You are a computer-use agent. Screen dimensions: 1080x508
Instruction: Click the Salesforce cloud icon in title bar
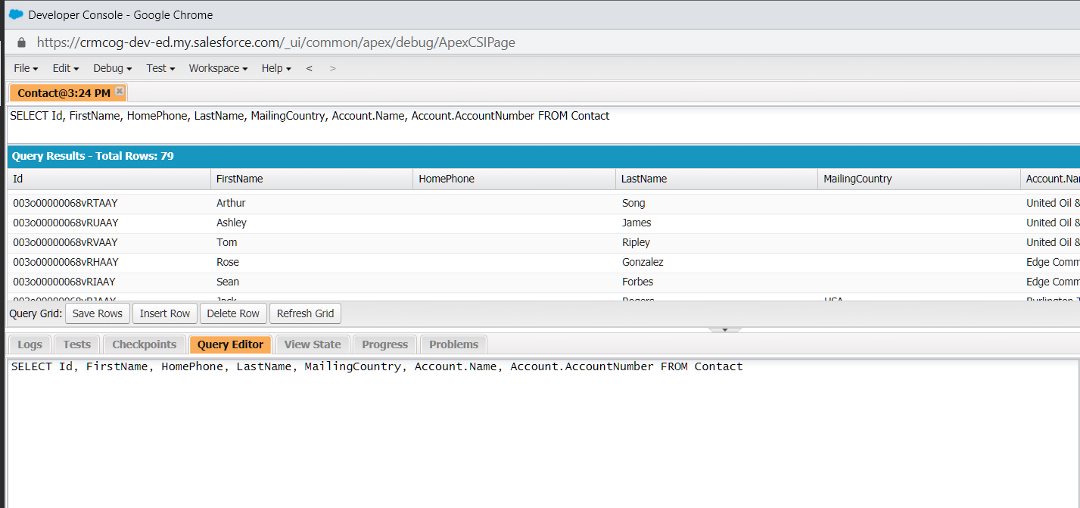[x=16, y=14]
